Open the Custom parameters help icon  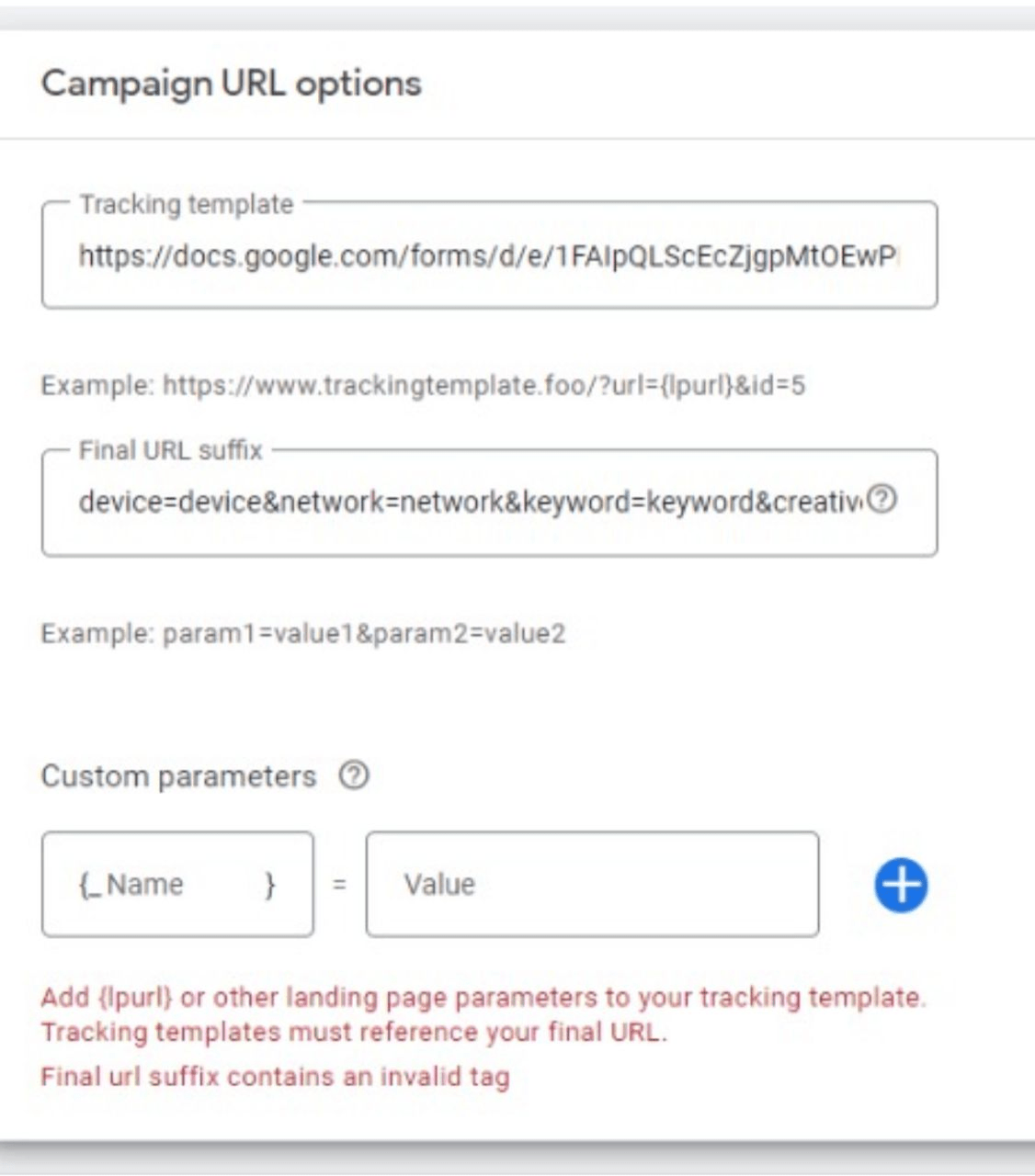click(354, 776)
